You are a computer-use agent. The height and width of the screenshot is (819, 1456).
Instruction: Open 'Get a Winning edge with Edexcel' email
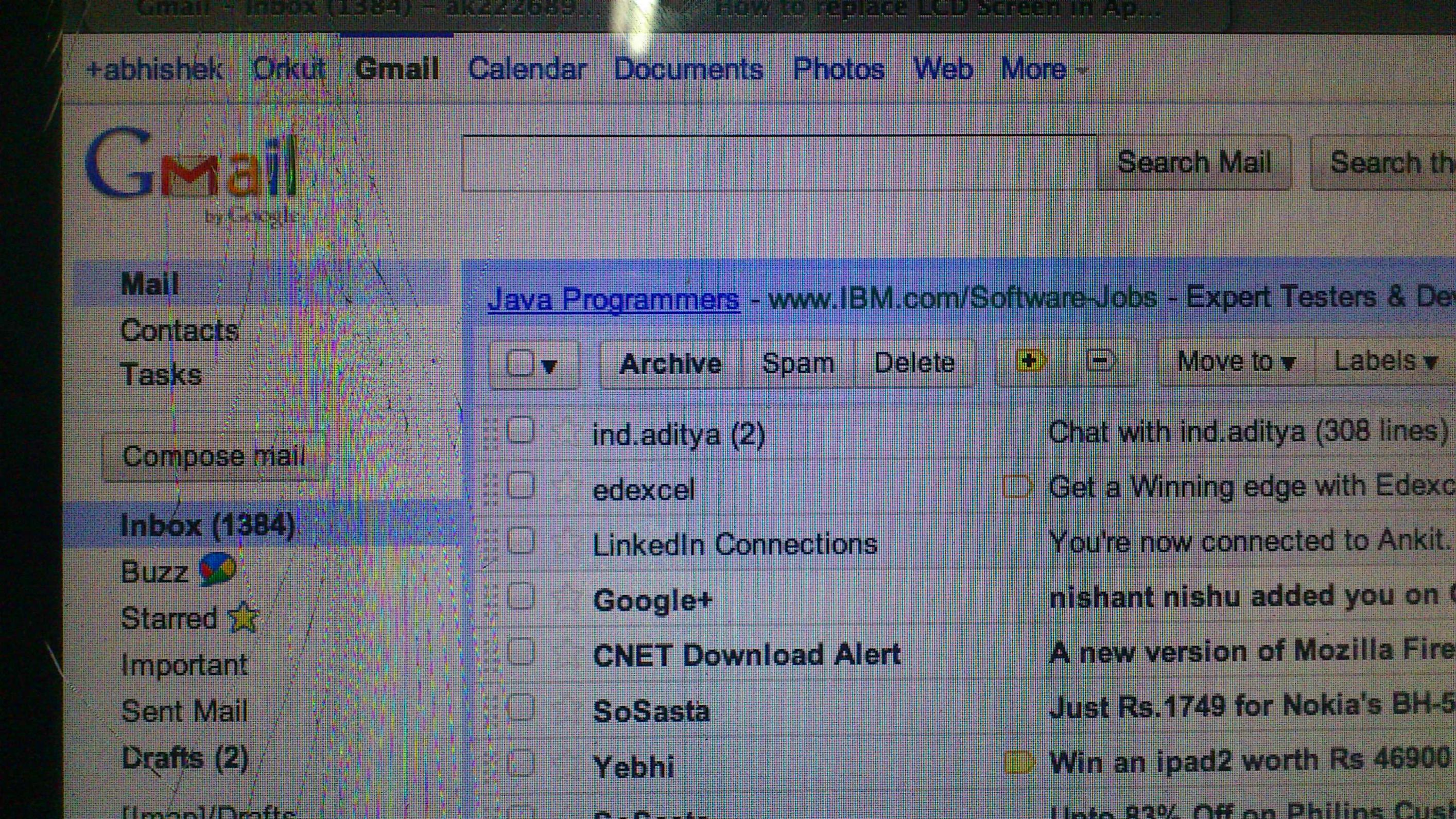click(1252, 487)
